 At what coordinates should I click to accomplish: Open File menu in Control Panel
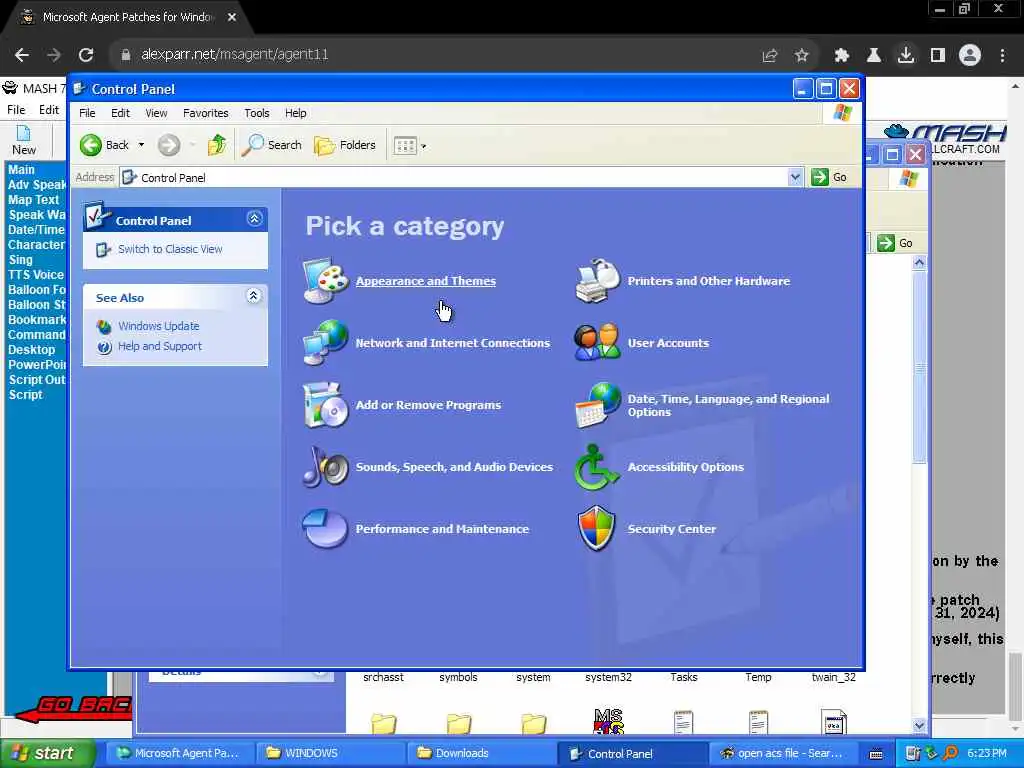tap(87, 113)
